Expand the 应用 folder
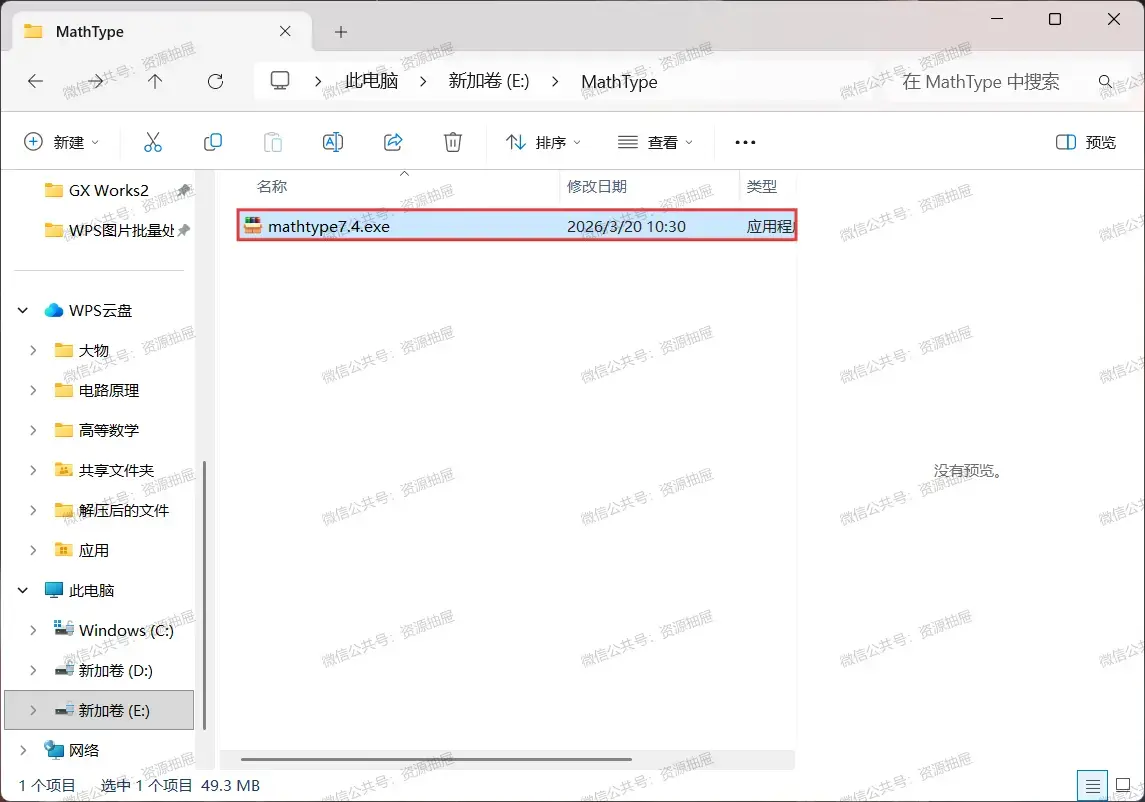Screen dimensions: 1145x802 click(x=33, y=551)
